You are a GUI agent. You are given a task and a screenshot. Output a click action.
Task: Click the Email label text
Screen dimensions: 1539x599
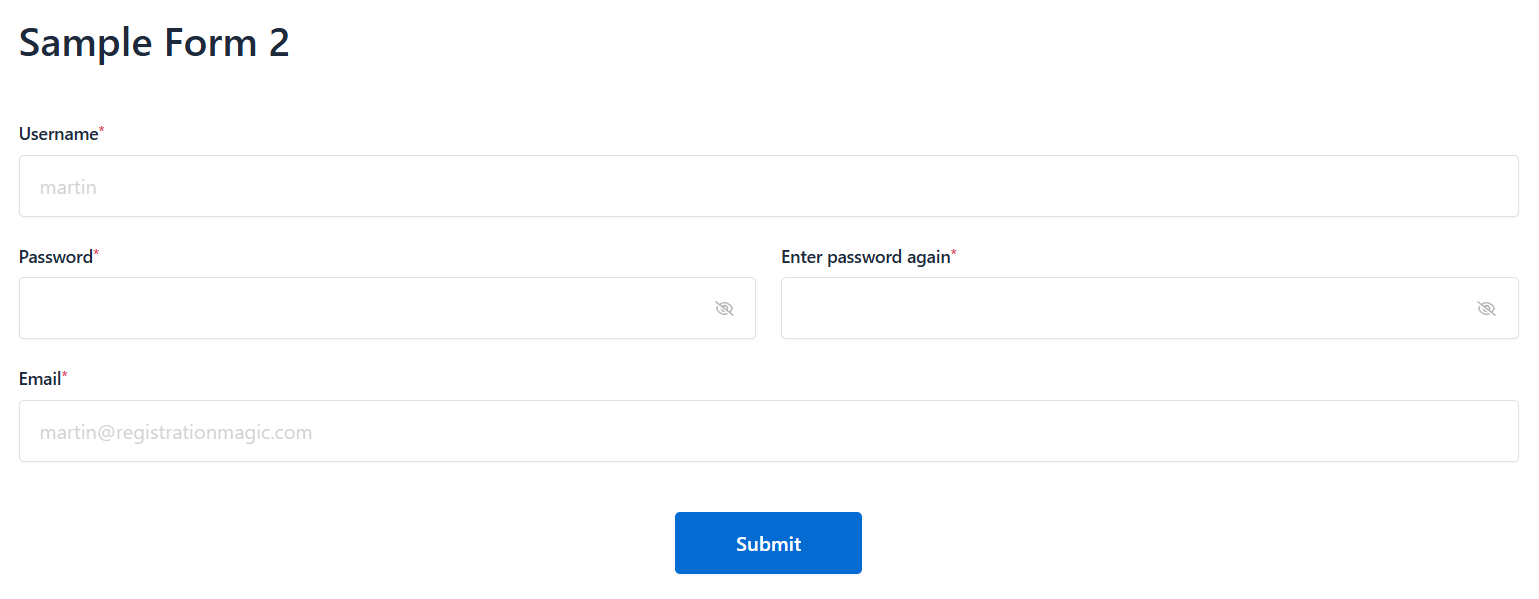pyautogui.click(x=40, y=379)
